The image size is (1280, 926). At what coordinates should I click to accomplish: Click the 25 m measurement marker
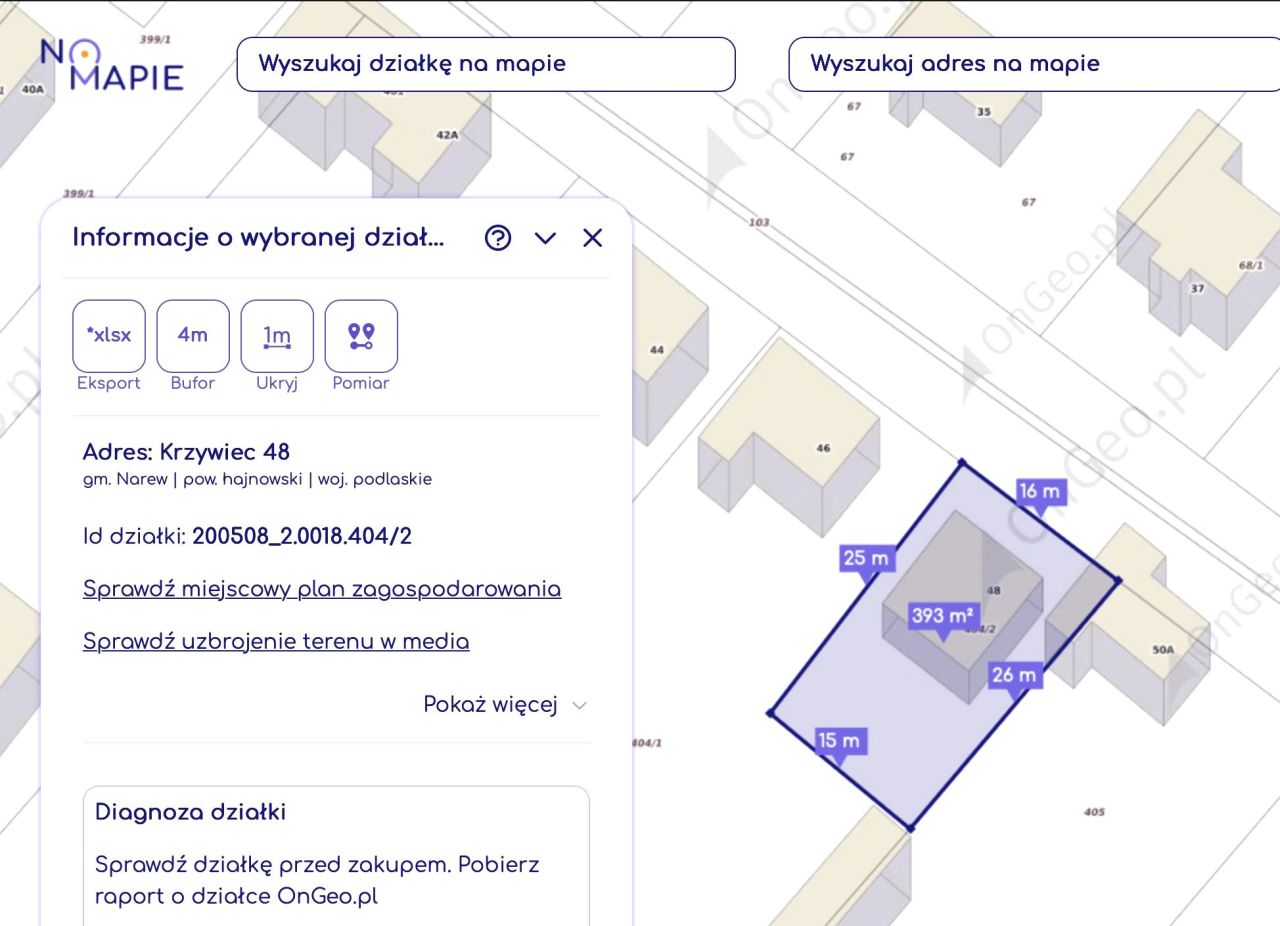(866, 558)
